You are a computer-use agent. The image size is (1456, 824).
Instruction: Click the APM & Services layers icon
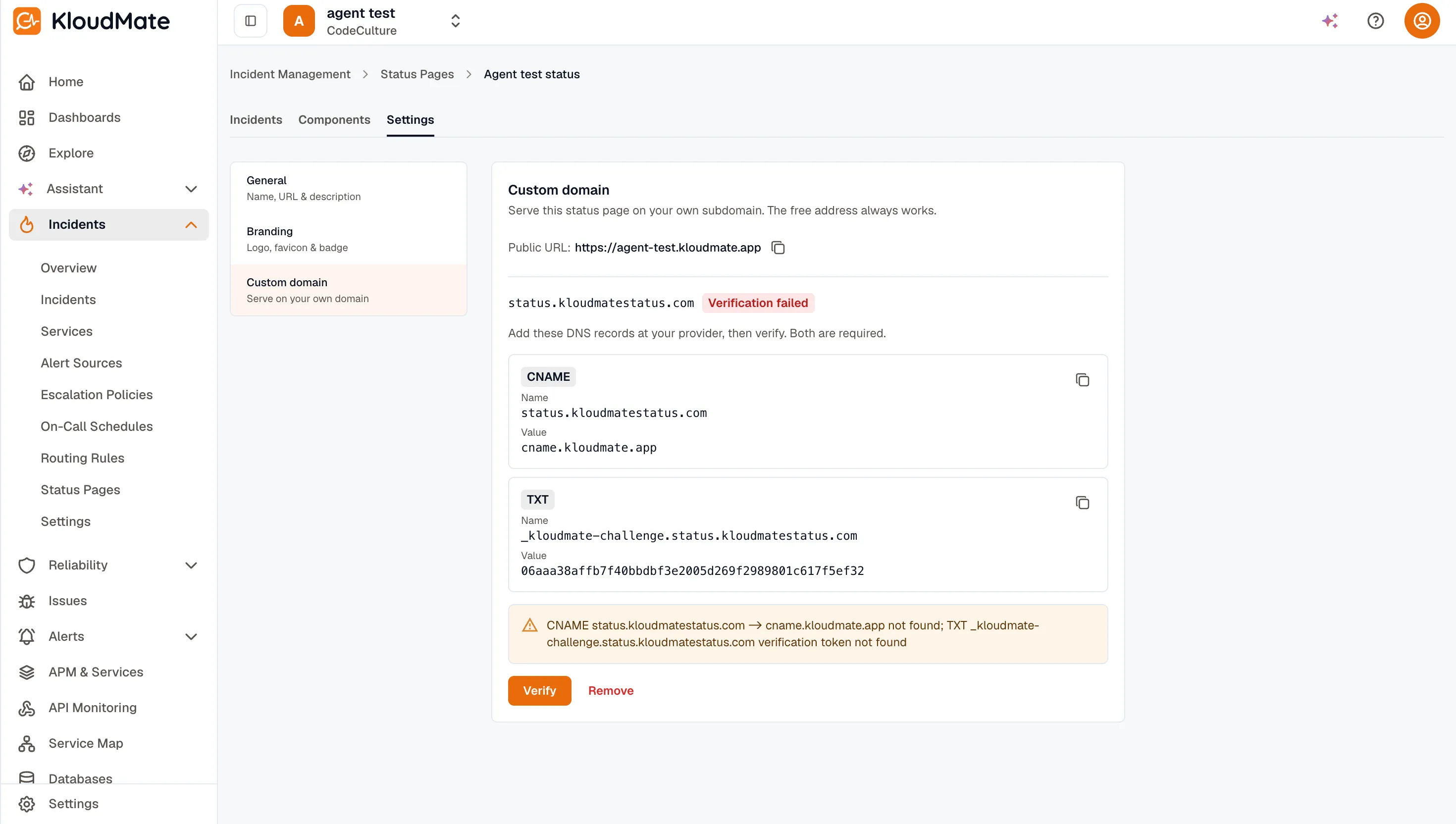pos(27,672)
